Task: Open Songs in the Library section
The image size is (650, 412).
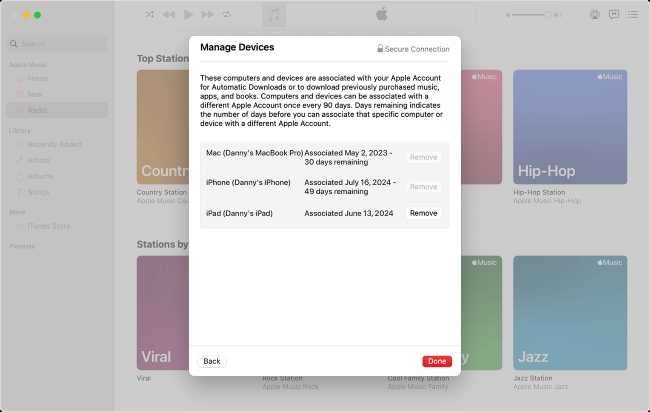Action: [57, 192]
